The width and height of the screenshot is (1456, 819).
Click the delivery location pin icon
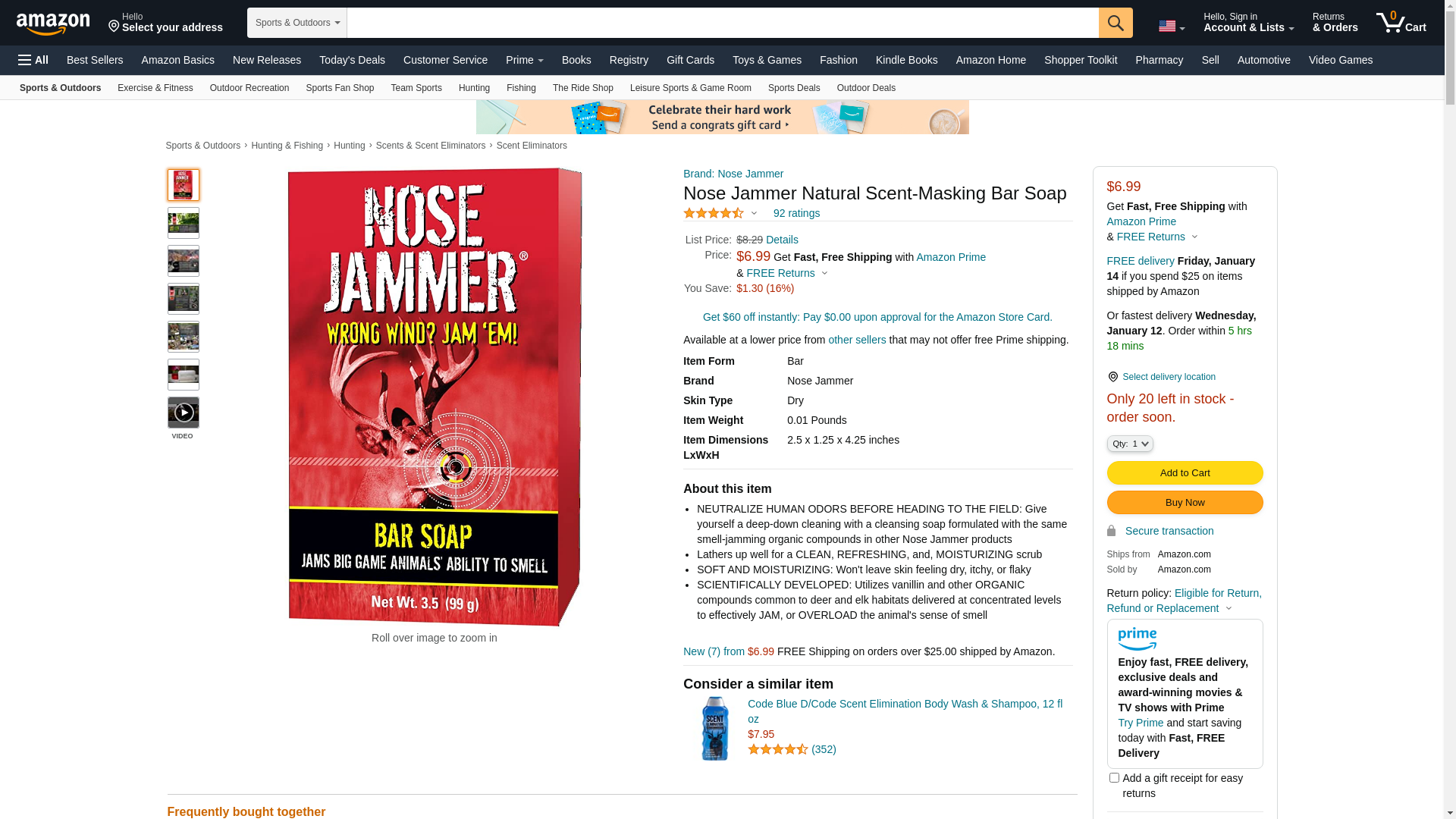[x=1112, y=377]
